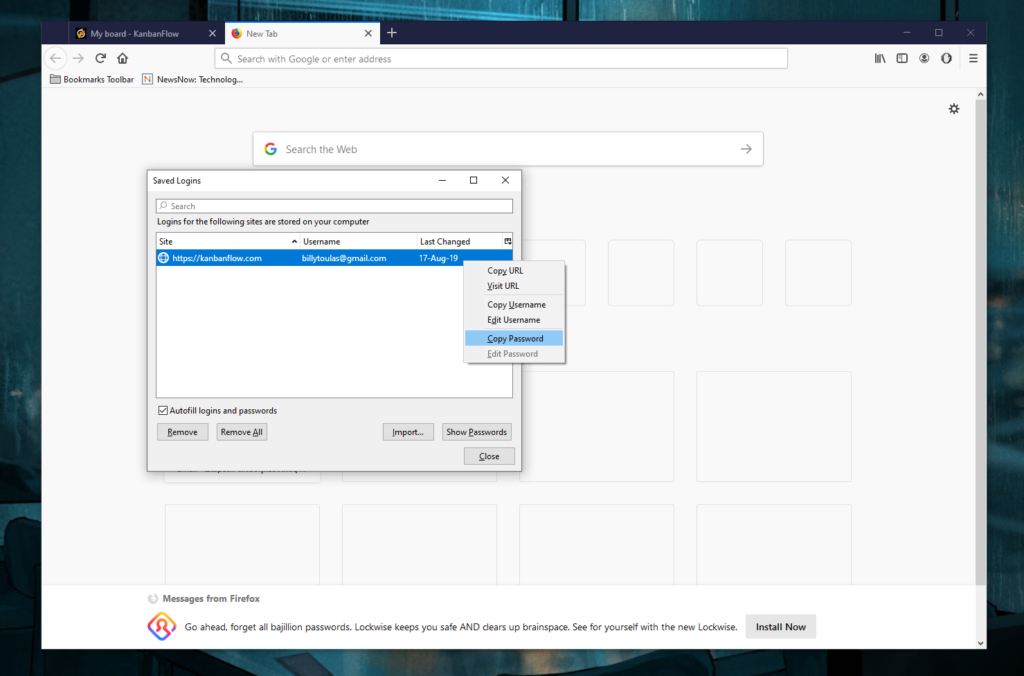Image resolution: width=1024 pixels, height=676 pixels.
Task: Click the Import... button
Action: click(408, 432)
